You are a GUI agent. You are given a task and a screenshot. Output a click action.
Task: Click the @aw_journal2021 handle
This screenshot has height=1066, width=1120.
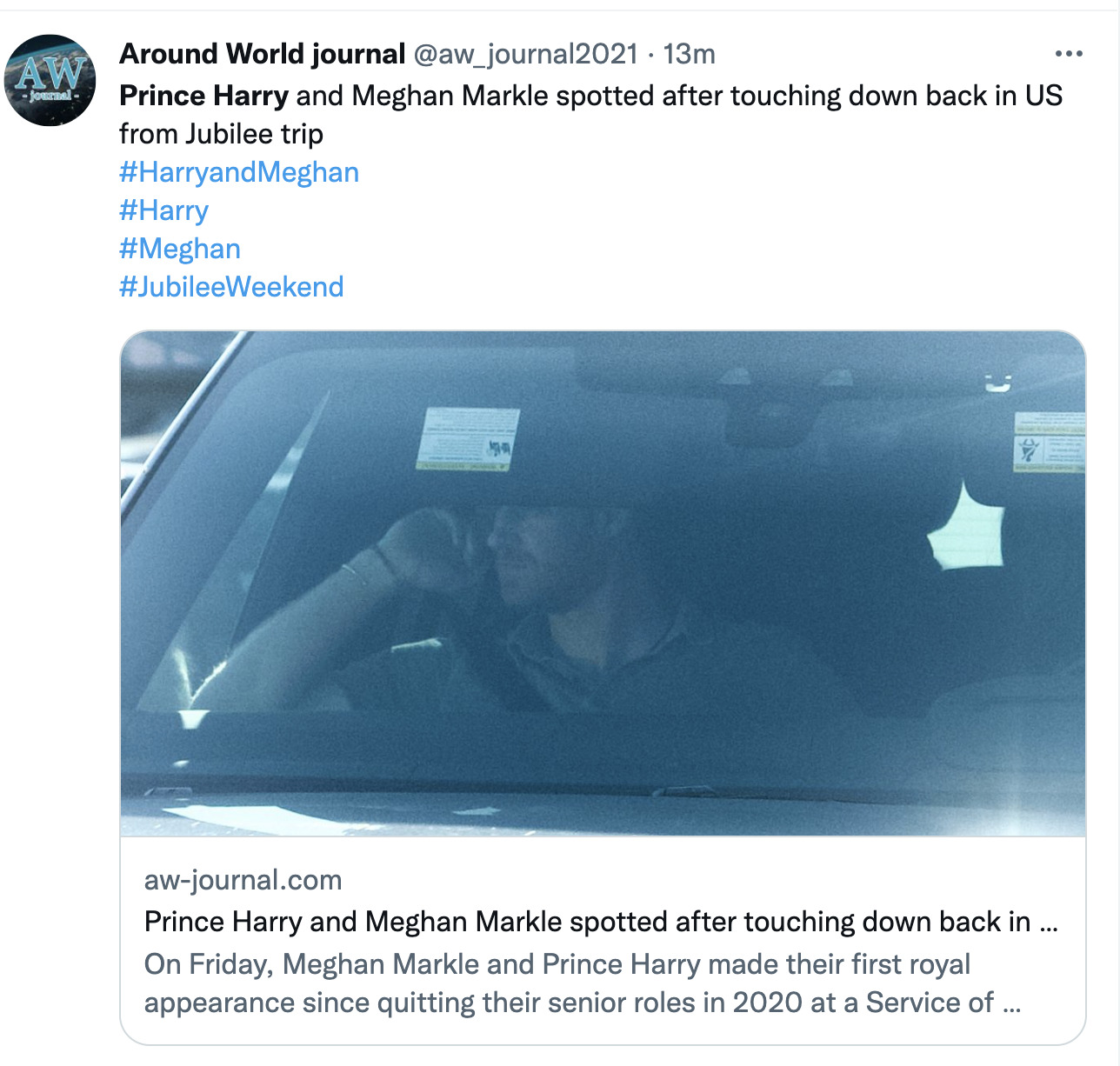[x=525, y=55]
